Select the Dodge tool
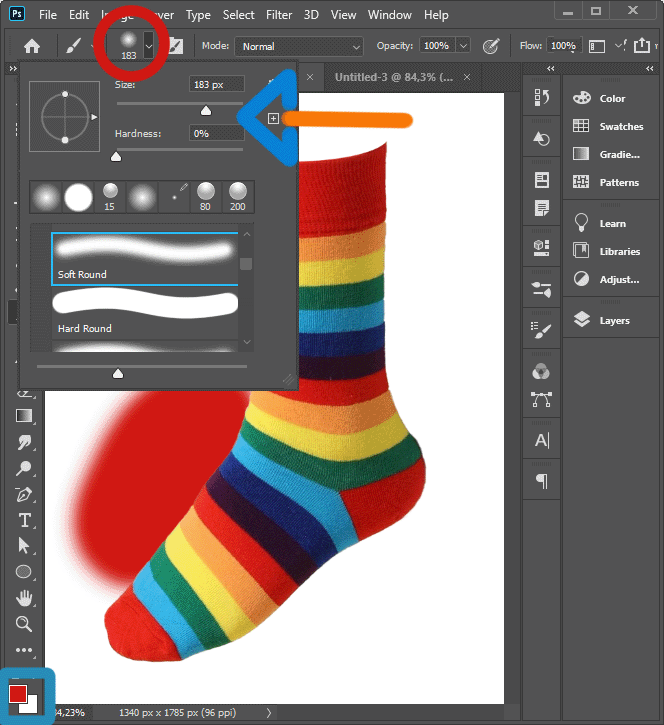 tap(24, 468)
